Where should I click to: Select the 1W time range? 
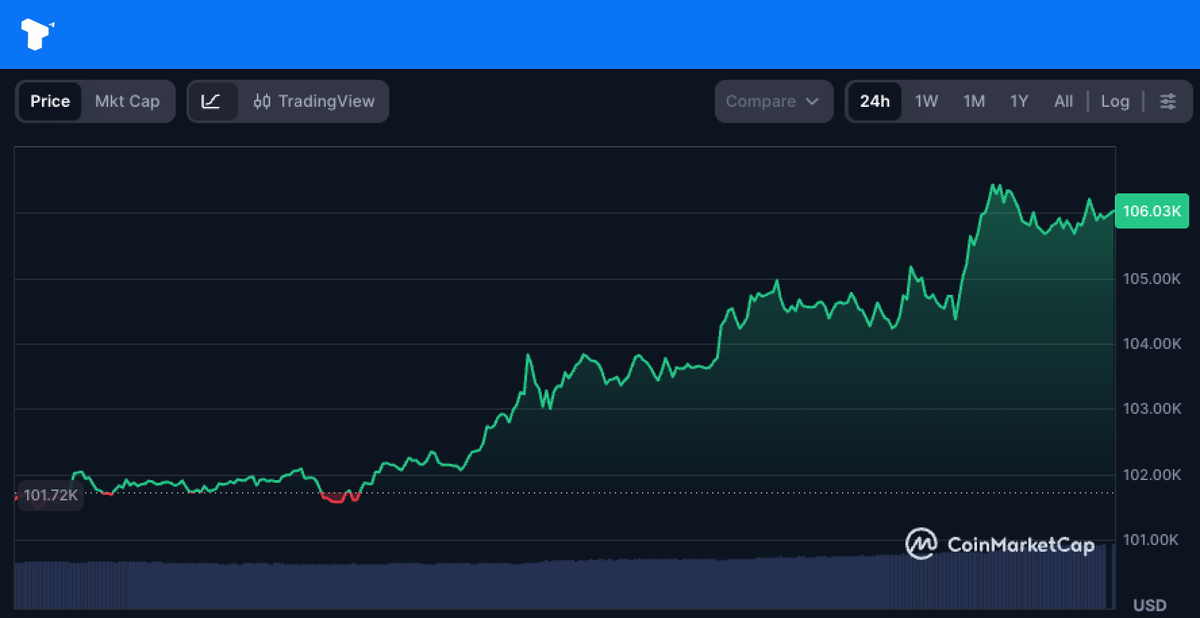(x=927, y=101)
